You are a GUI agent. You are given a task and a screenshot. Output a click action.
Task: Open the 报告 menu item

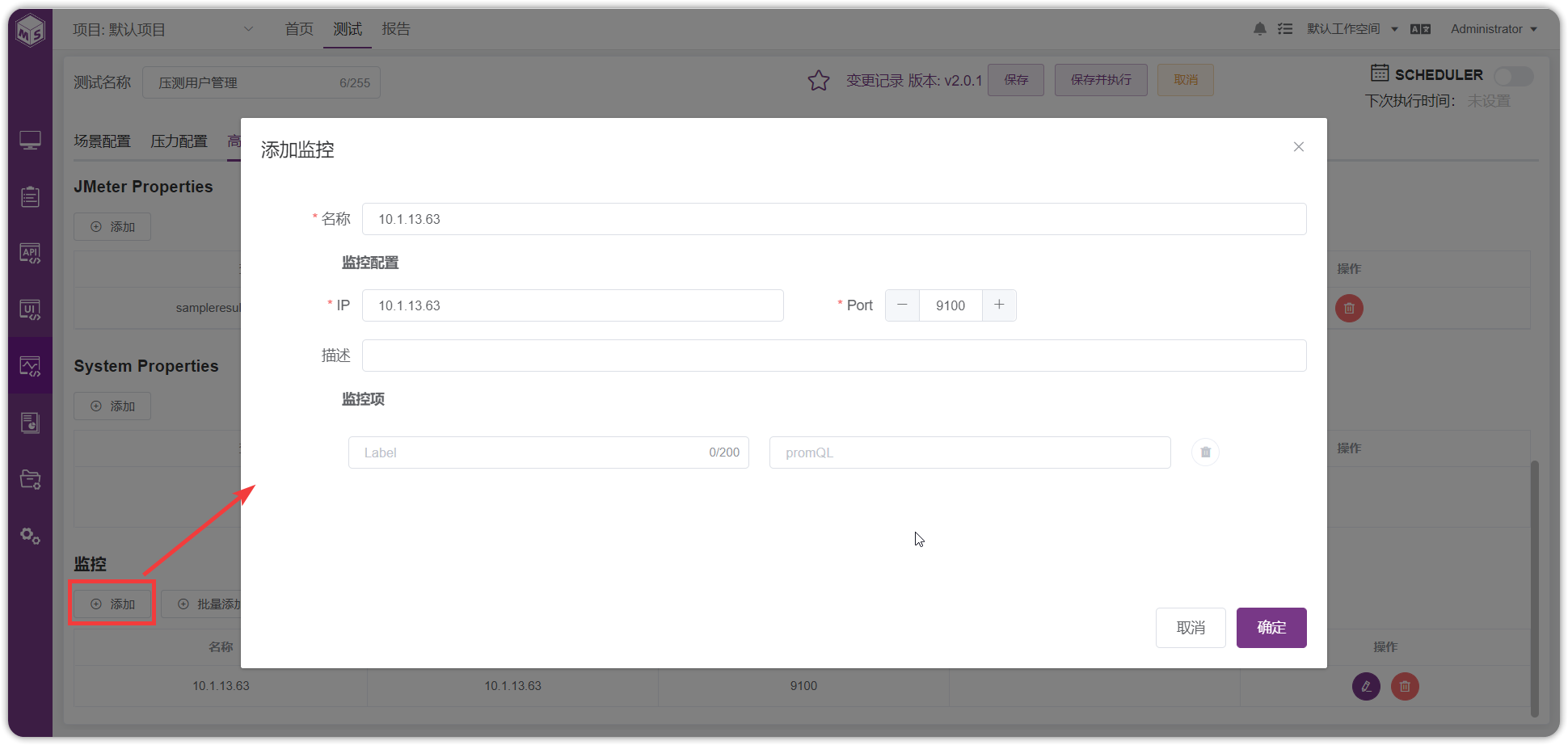(x=396, y=29)
